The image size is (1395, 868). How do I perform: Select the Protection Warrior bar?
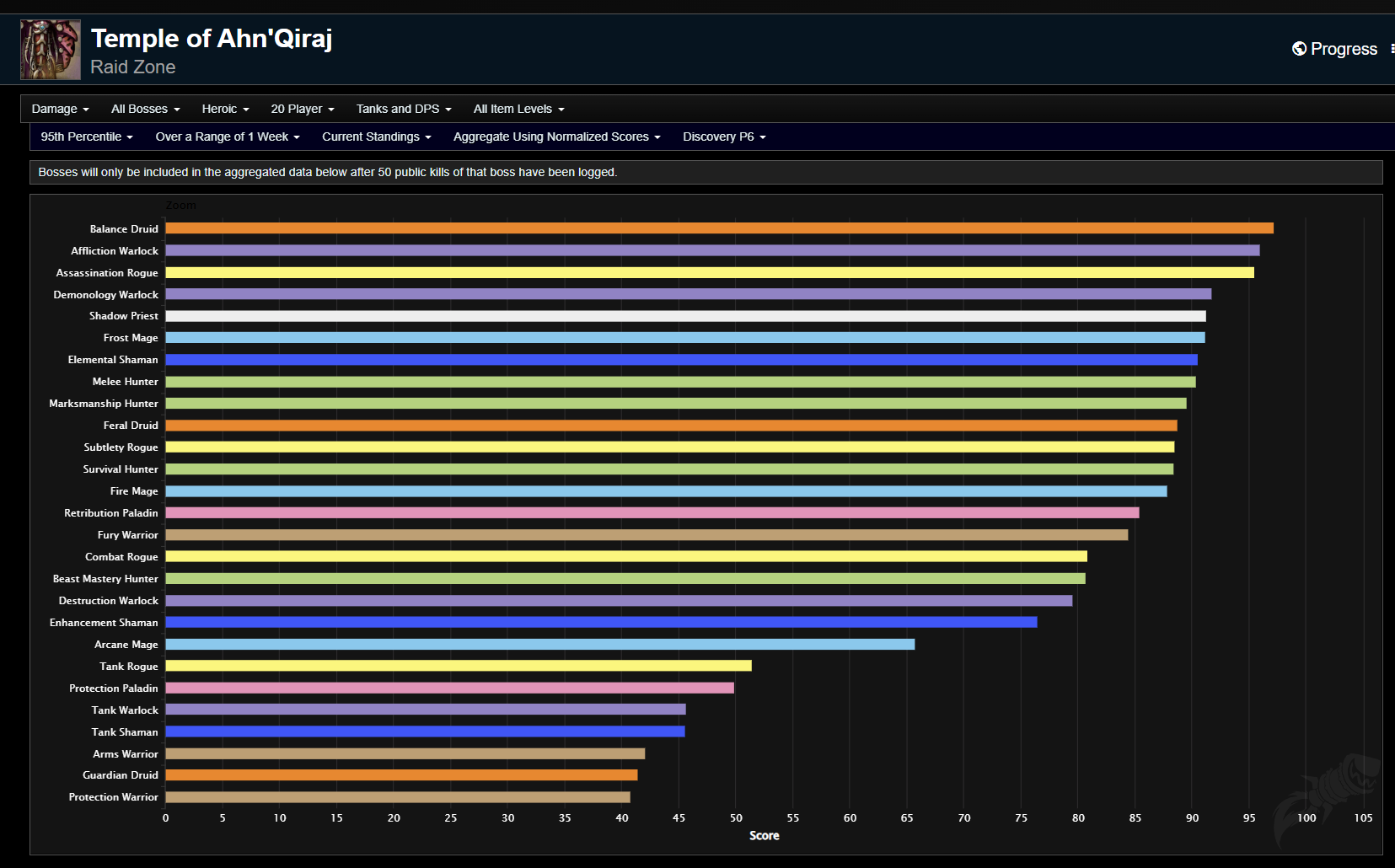click(x=398, y=797)
